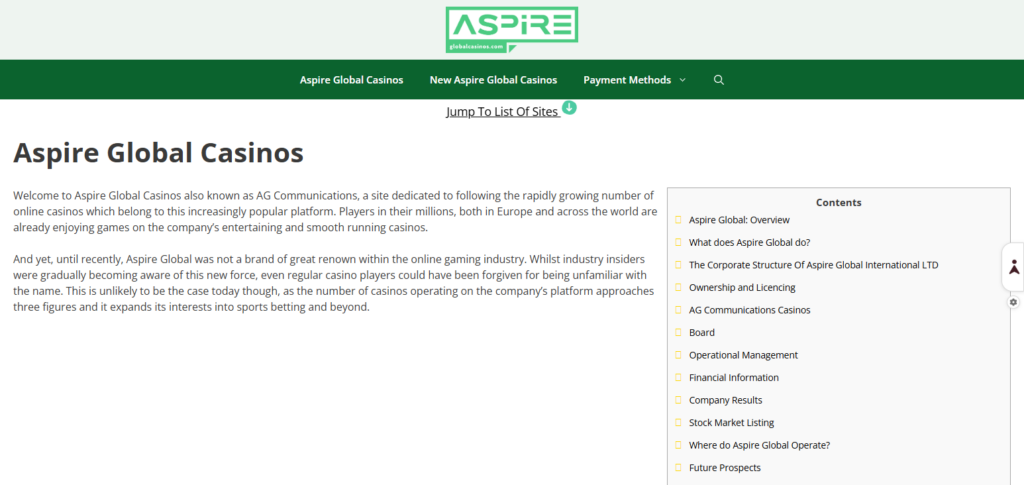Jump to the Board section
1024x485 pixels.
701,332
